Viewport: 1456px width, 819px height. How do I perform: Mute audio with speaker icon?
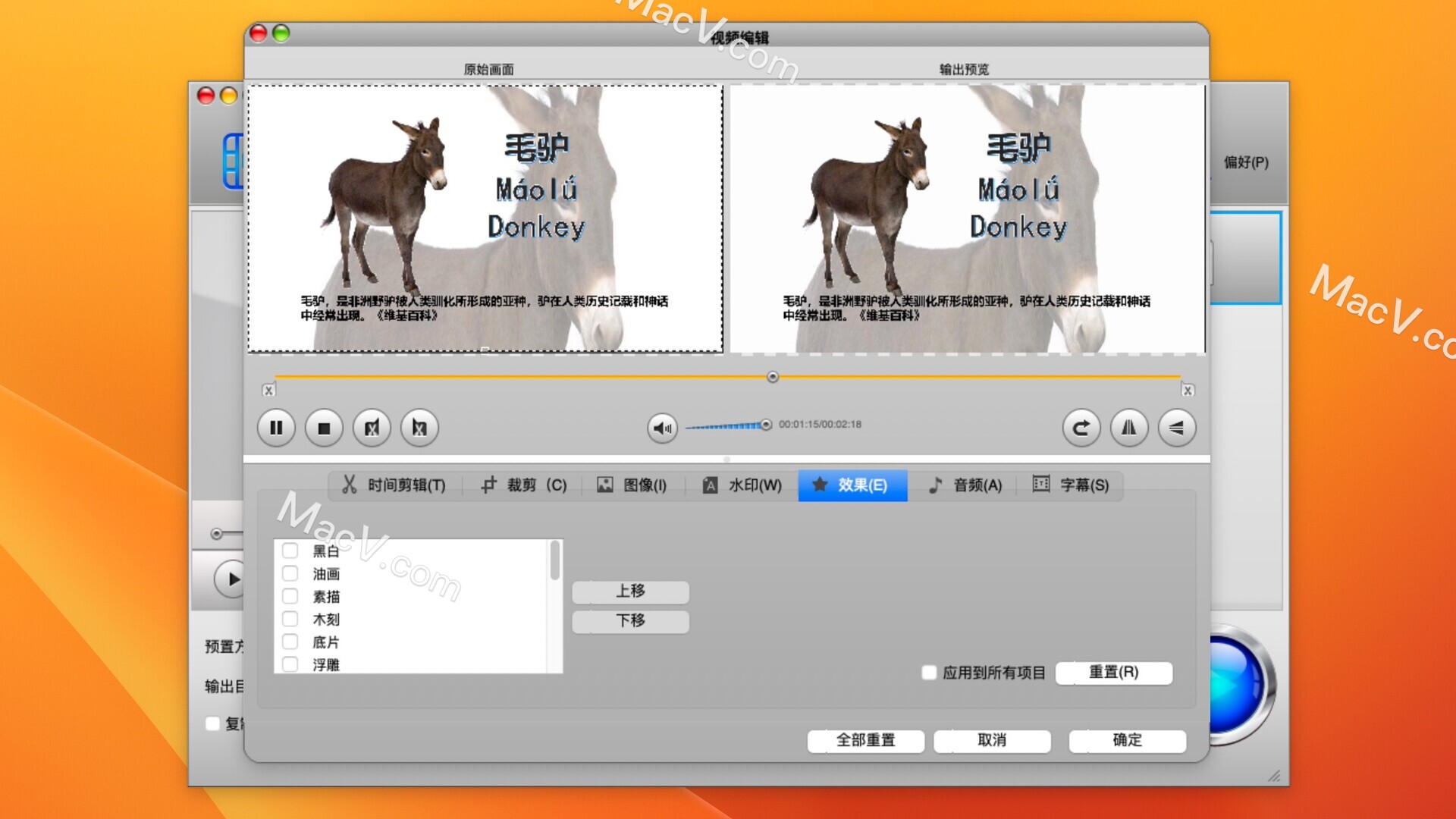tap(662, 428)
